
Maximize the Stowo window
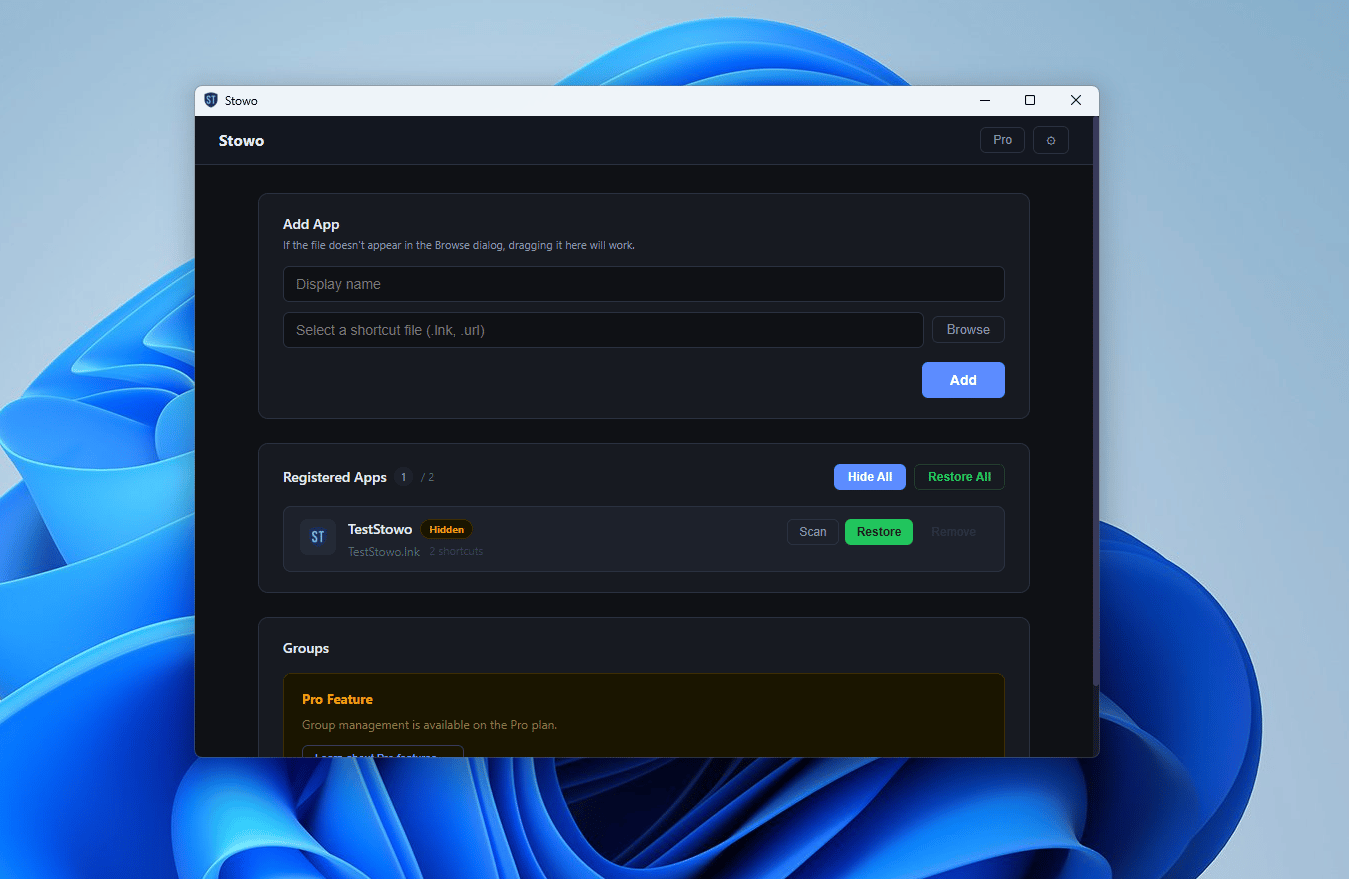coord(1030,100)
